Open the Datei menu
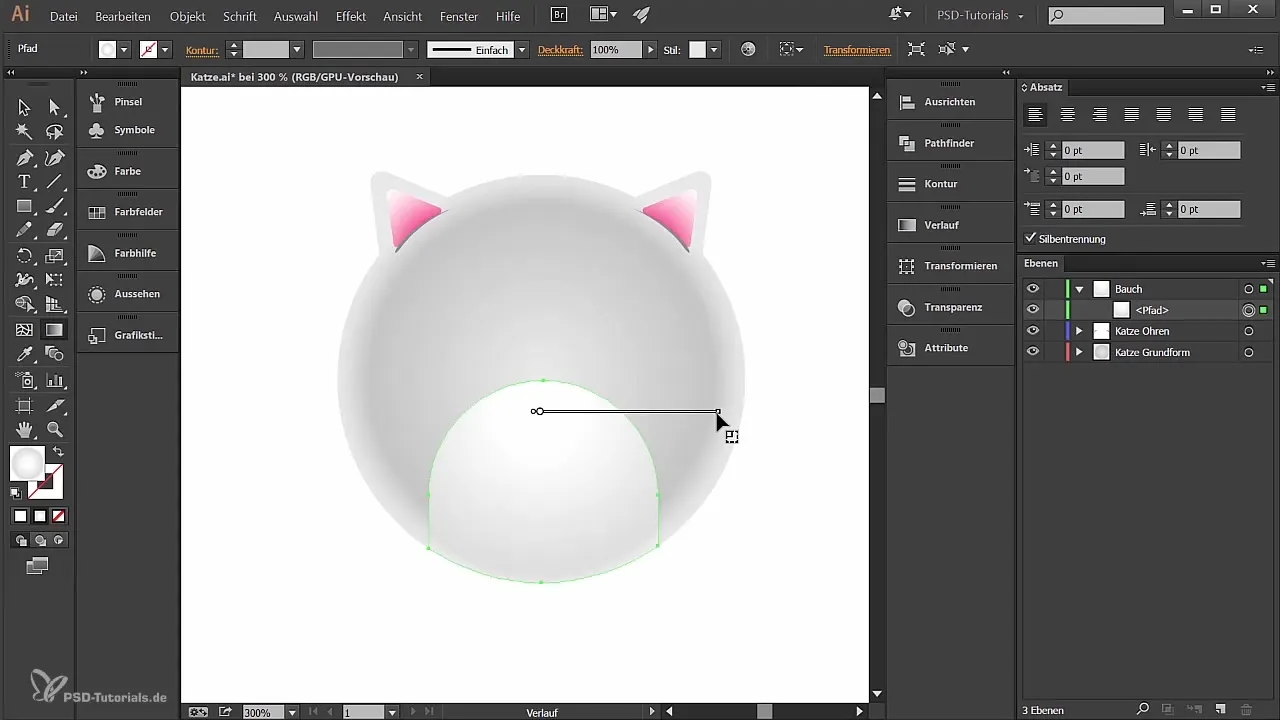The image size is (1280, 720). (63, 16)
